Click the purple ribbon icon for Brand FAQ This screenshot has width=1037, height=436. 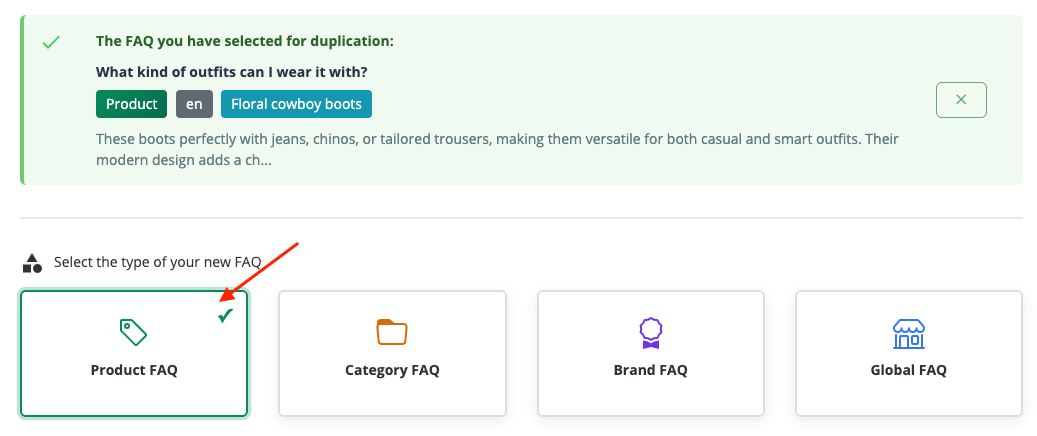pyautogui.click(x=651, y=331)
